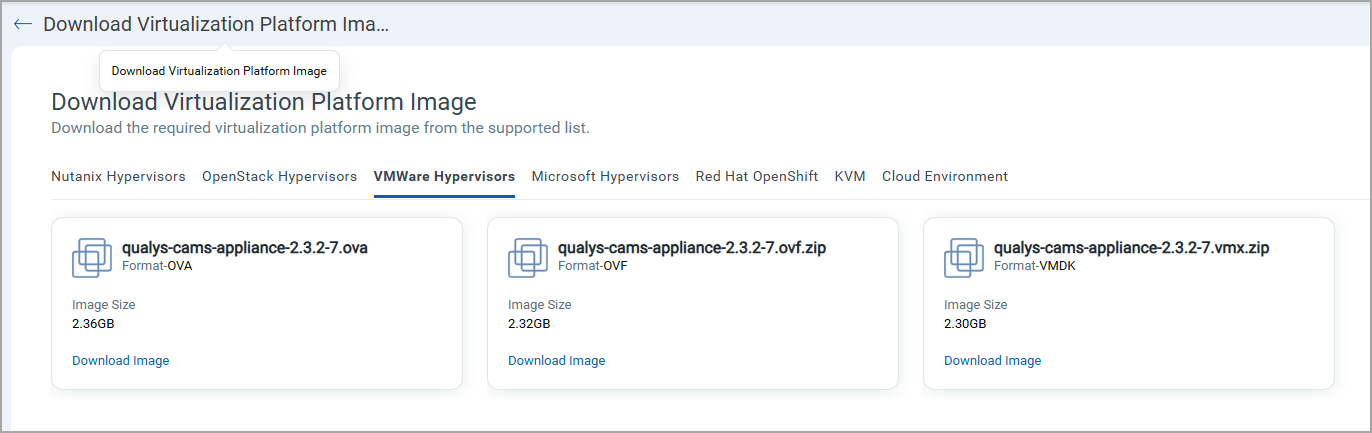Click the Format-OVA label

pos(157,266)
